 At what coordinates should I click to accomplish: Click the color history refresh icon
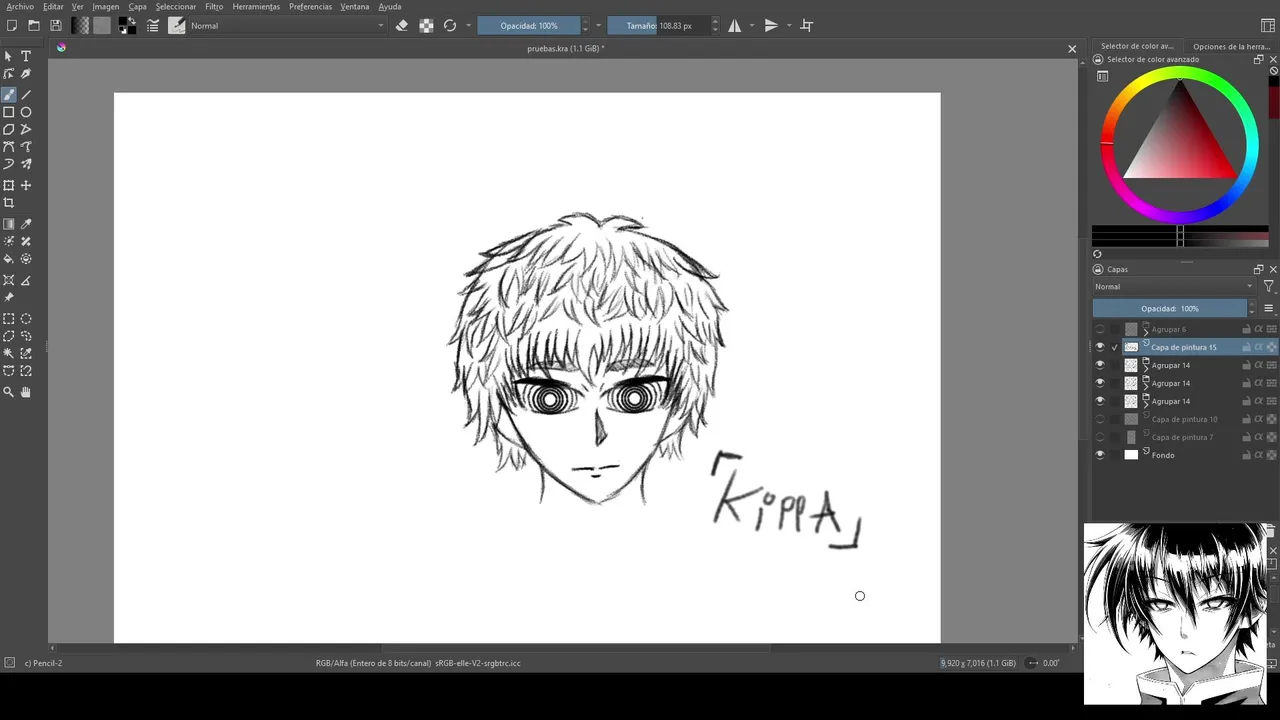(x=1097, y=254)
